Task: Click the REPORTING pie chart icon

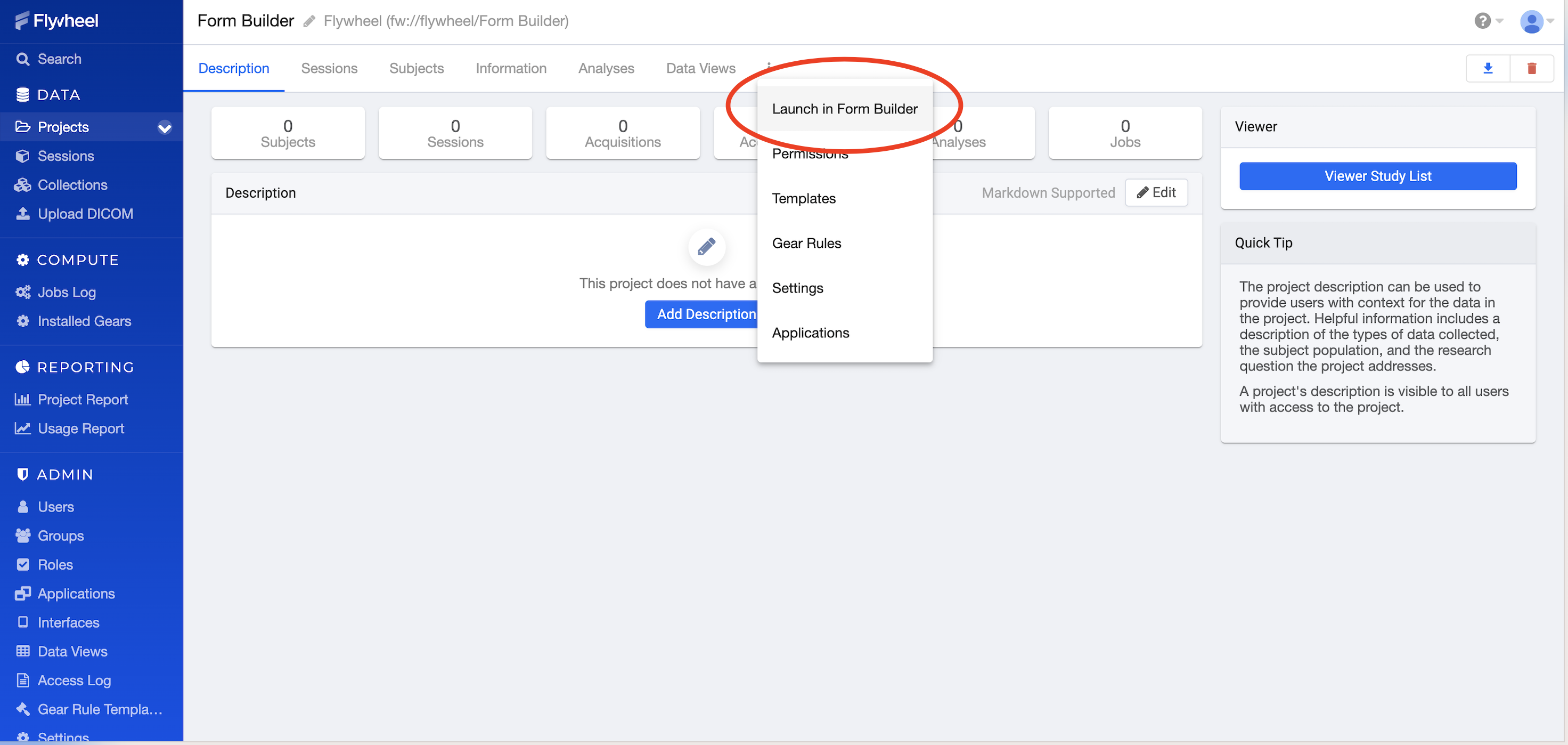Action: tap(22, 367)
